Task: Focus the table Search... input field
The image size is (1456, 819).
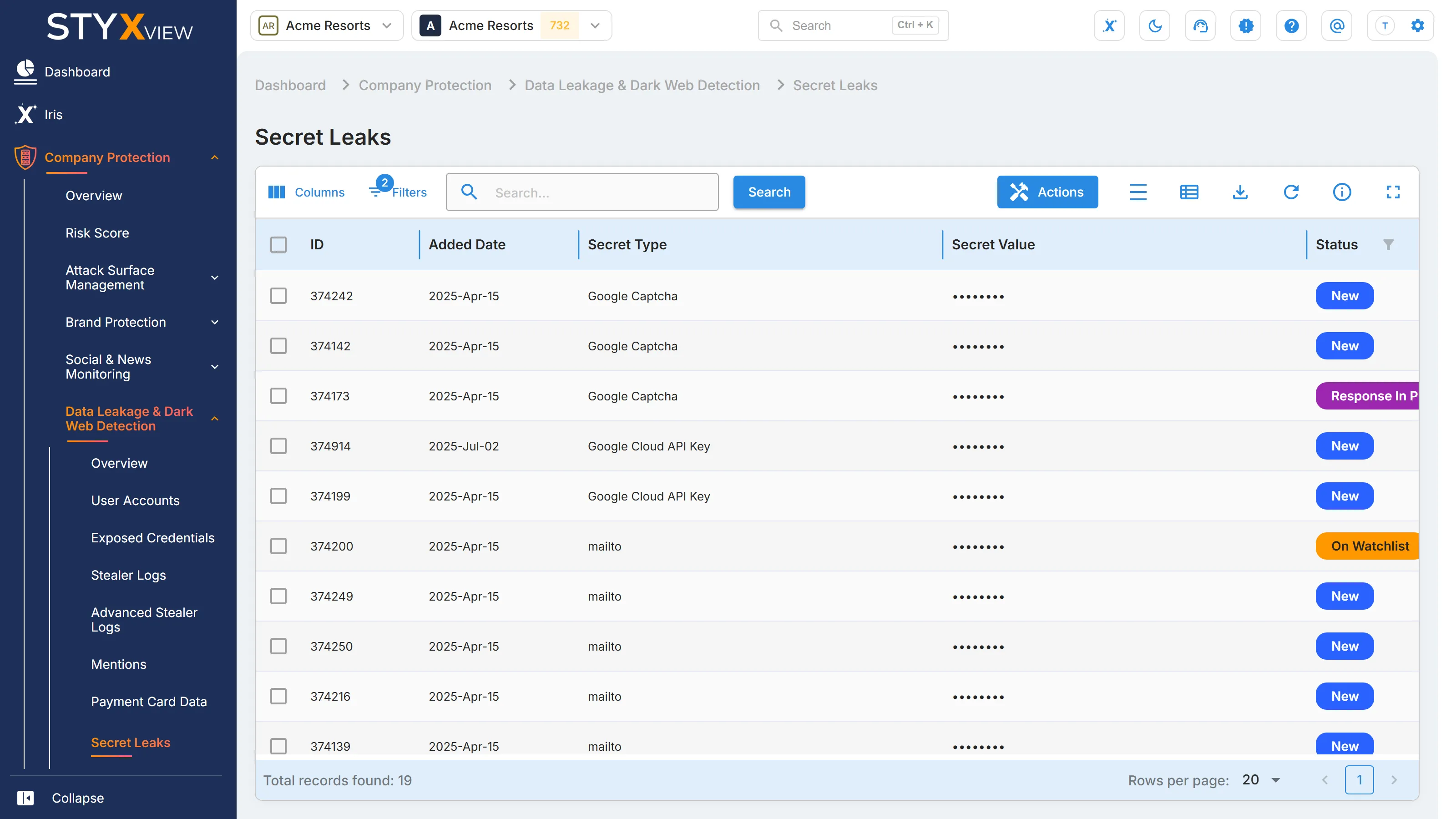Action: coord(582,192)
